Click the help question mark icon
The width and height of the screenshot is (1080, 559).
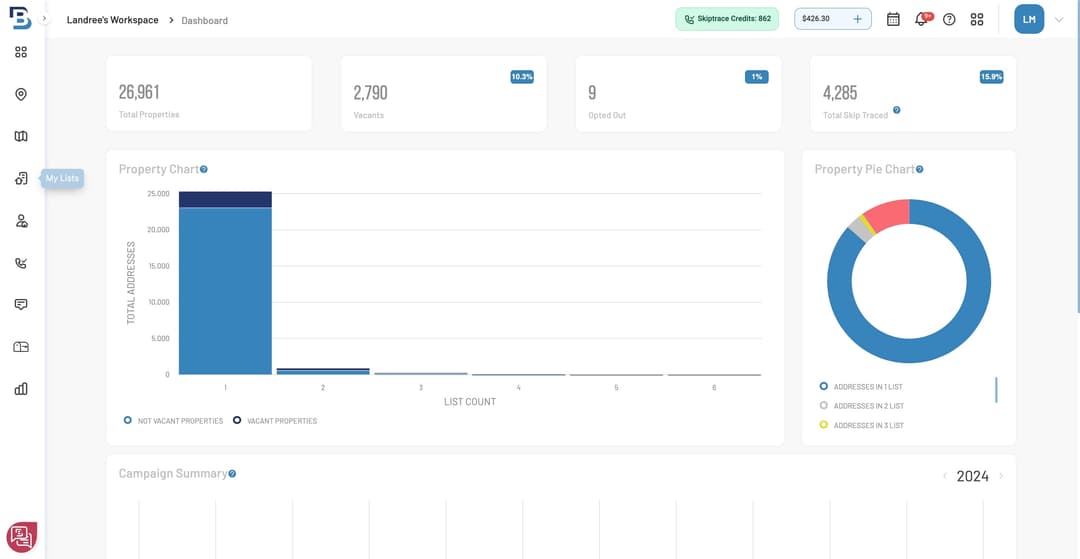949,19
